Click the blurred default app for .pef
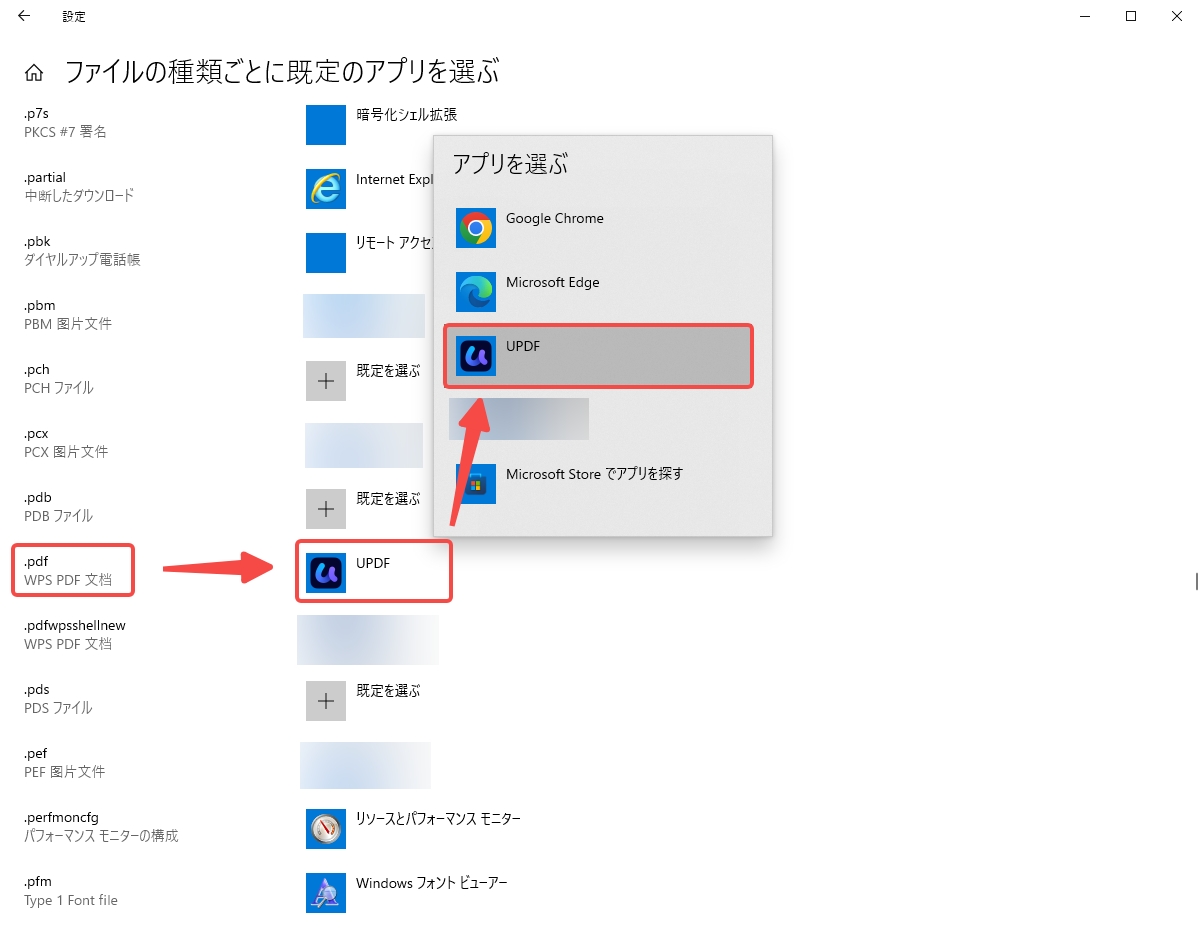The height and width of the screenshot is (932, 1200). point(365,765)
